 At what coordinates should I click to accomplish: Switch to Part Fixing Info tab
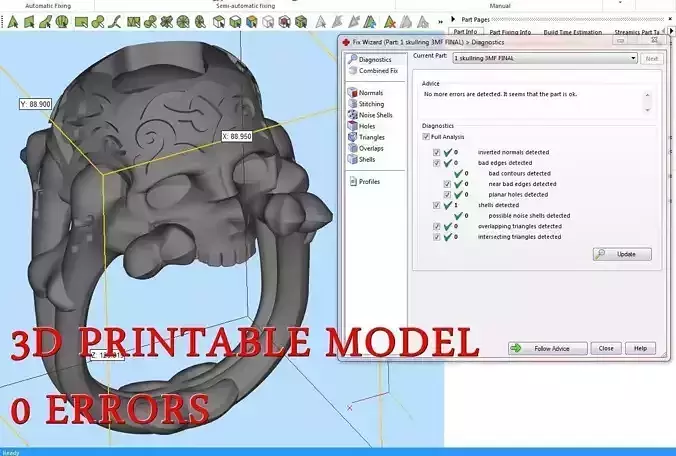click(510, 32)
